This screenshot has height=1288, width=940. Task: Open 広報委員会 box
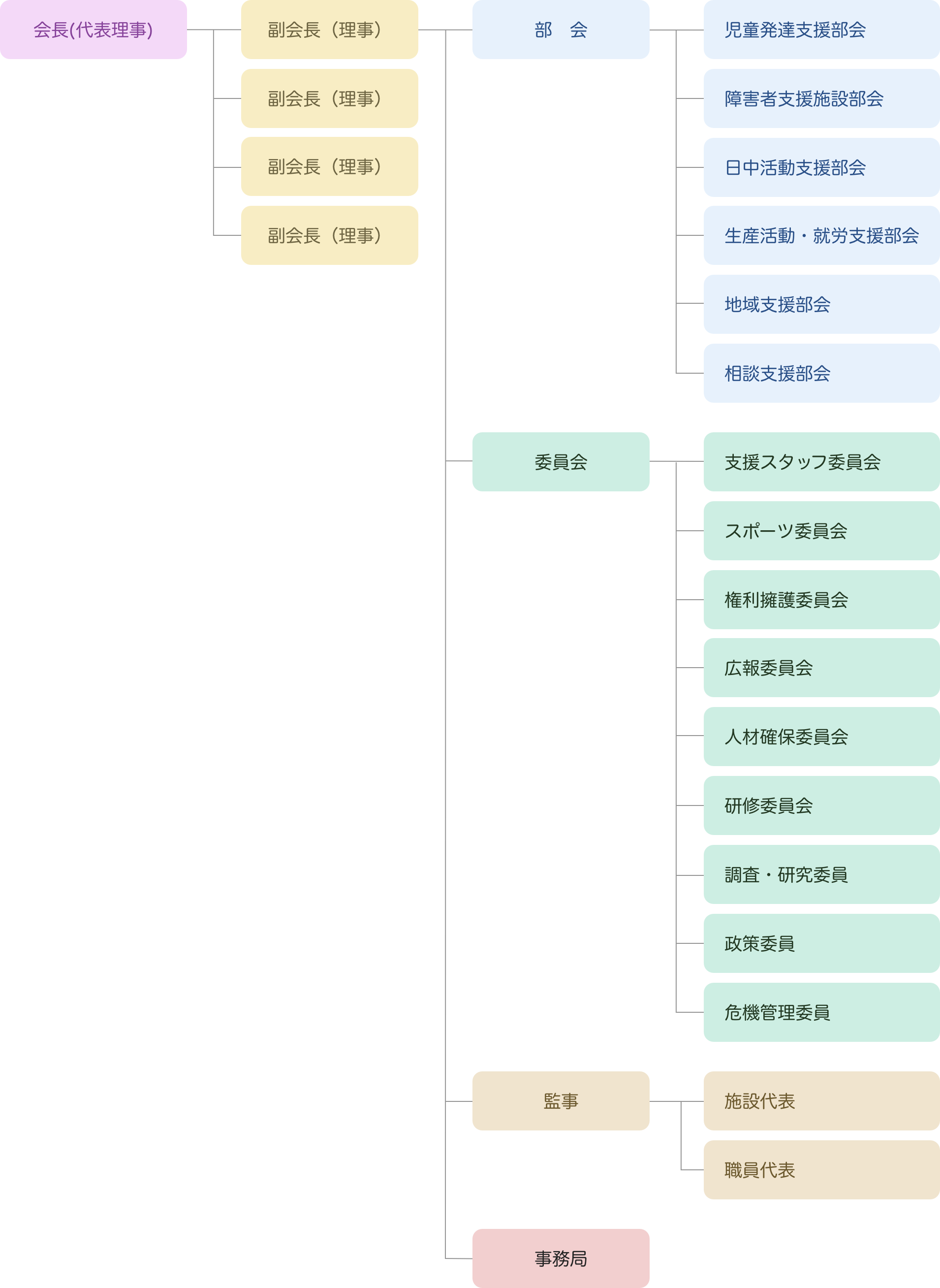tap(822, 668)
